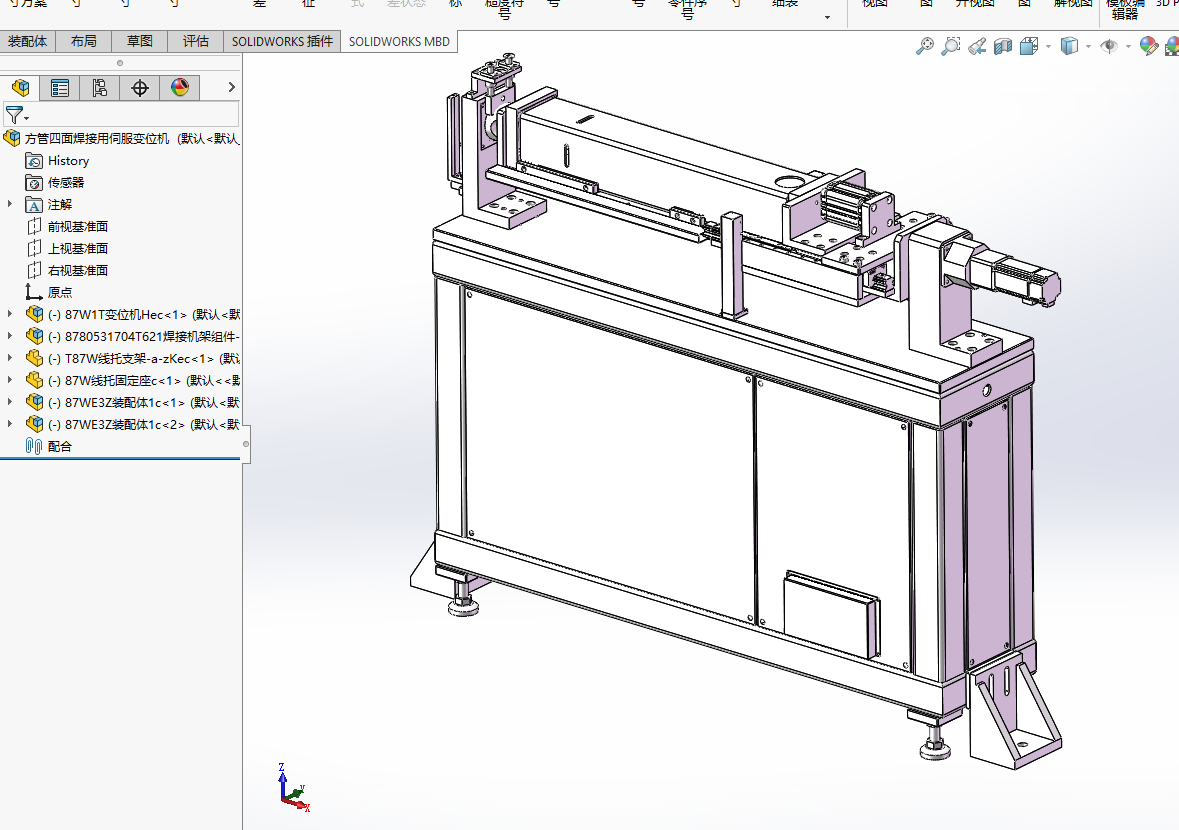The height and width of the screenshot is (830, 1179).
Task: Open the ConfigurationManager tab icon
Action: 100,88
